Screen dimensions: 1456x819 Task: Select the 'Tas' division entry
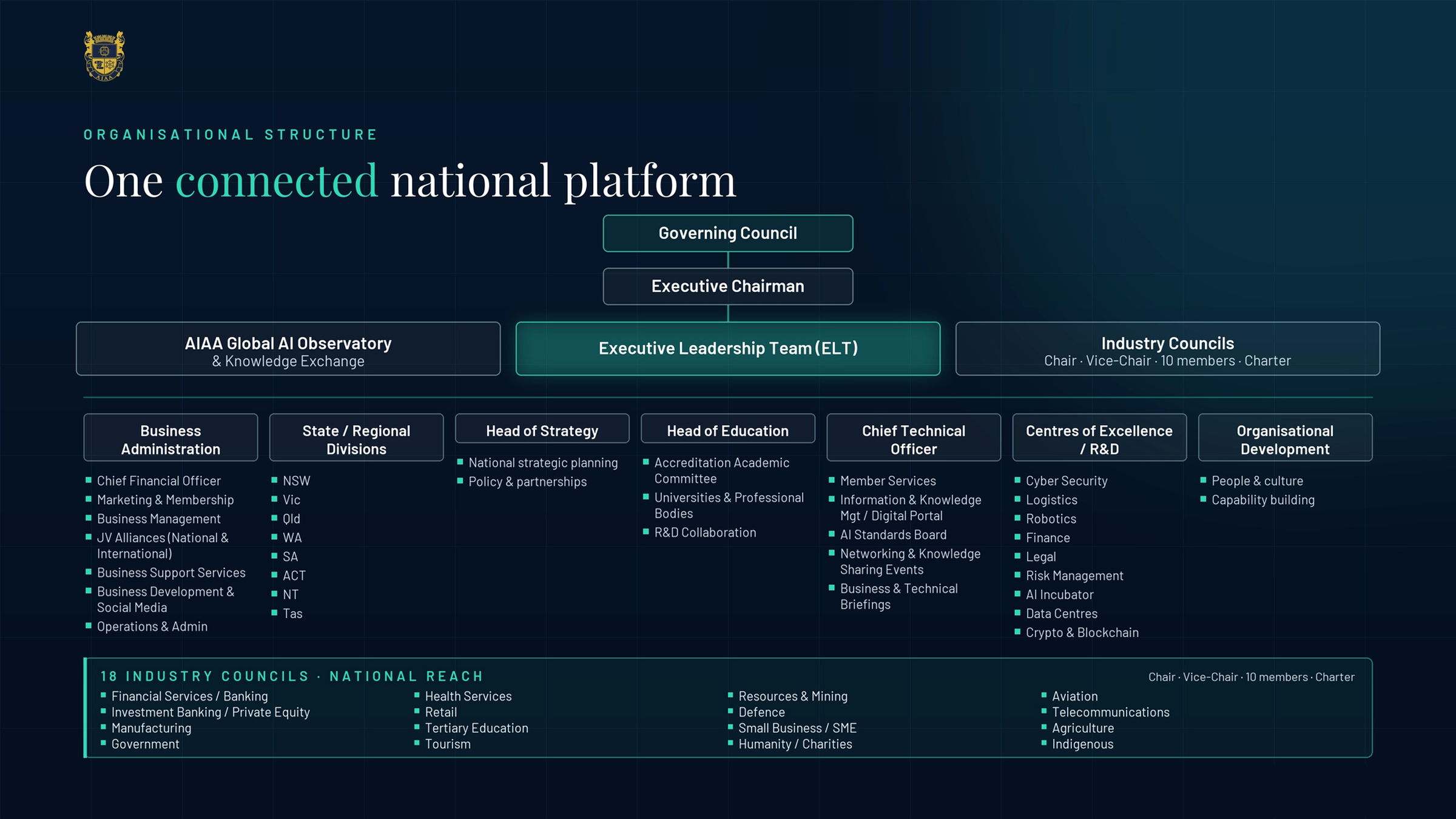(x=292, y=613)
